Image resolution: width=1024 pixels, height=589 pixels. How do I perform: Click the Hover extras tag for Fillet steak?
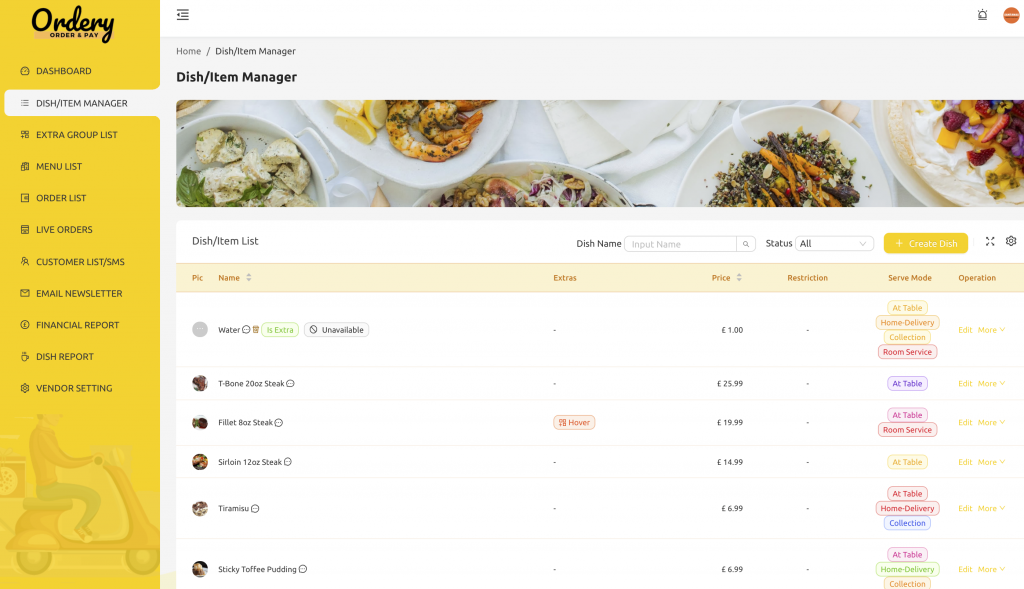(574, 422)
